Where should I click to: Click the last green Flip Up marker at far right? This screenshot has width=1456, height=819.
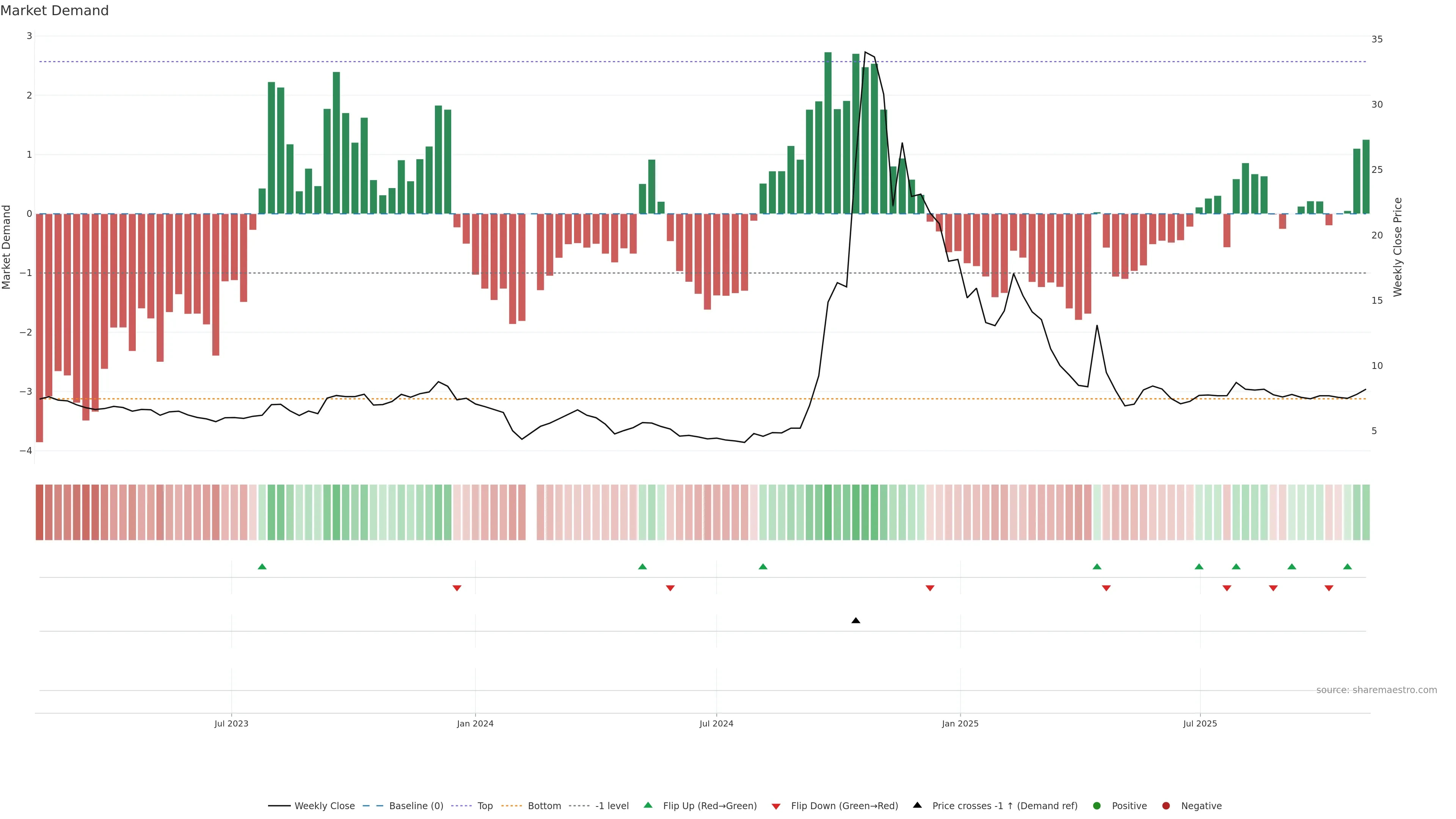(x=1348, y=566)
